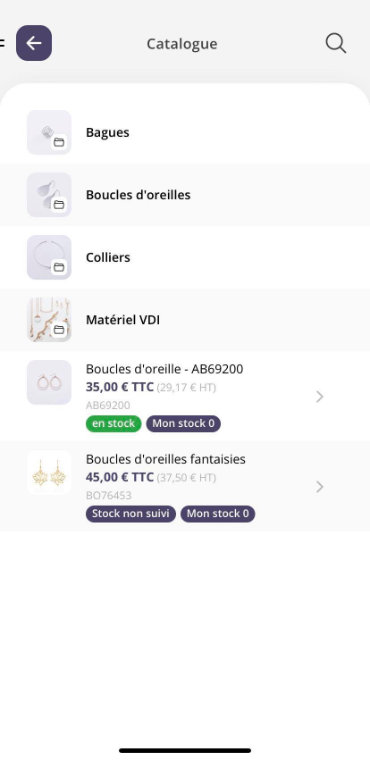The image size is (370, 760).
Task: Select the Matériel VDI category label
Action: (x=123, y=320)
